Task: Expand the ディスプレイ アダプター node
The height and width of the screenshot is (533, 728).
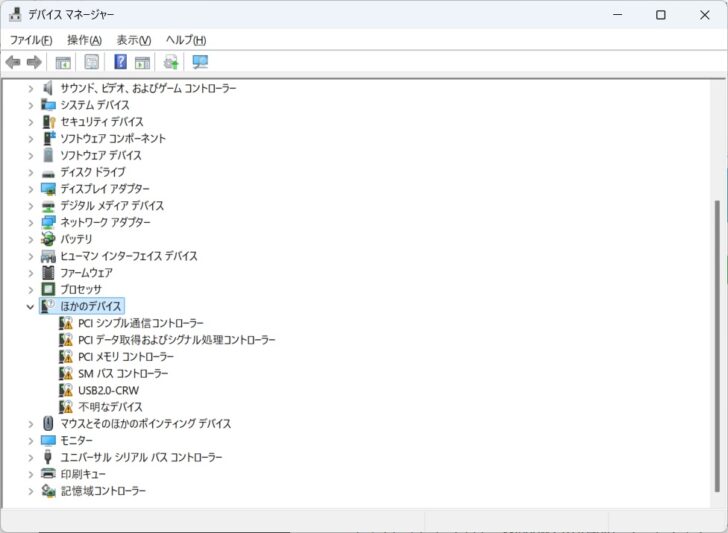Action: 30,189
